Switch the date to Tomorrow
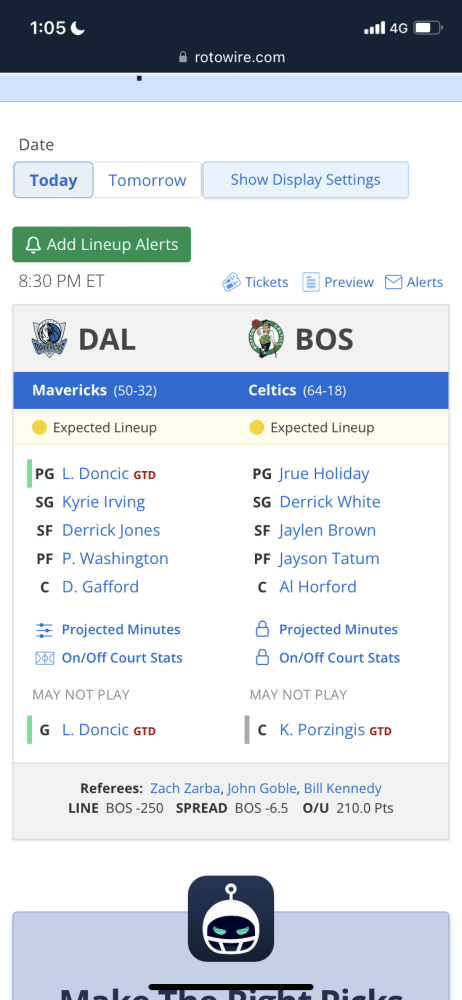This screenshot has width=462, height=1000. [147, 180]
